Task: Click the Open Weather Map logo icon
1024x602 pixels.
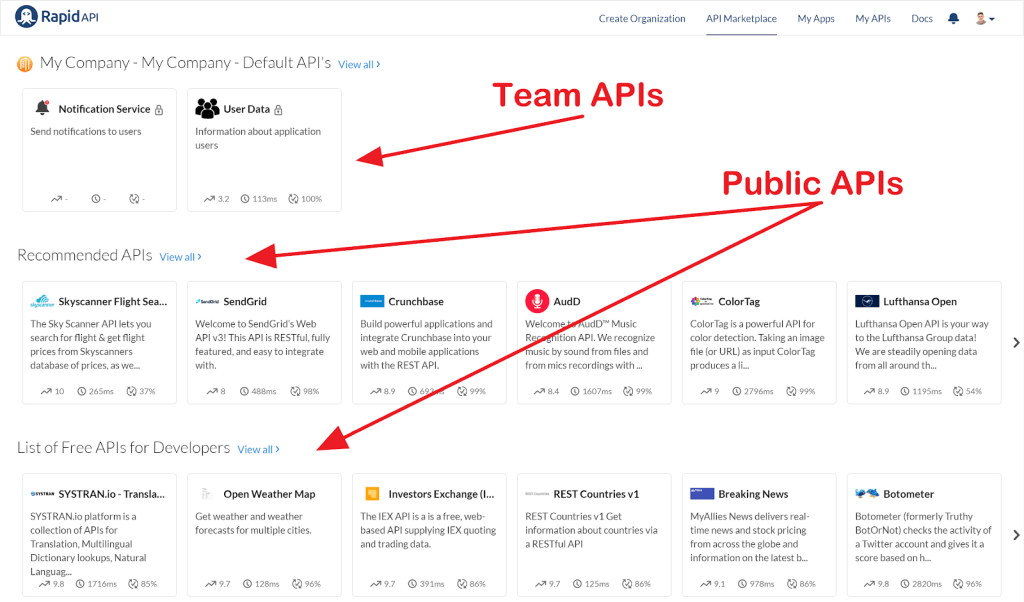Action: click(x=206, y=494)
